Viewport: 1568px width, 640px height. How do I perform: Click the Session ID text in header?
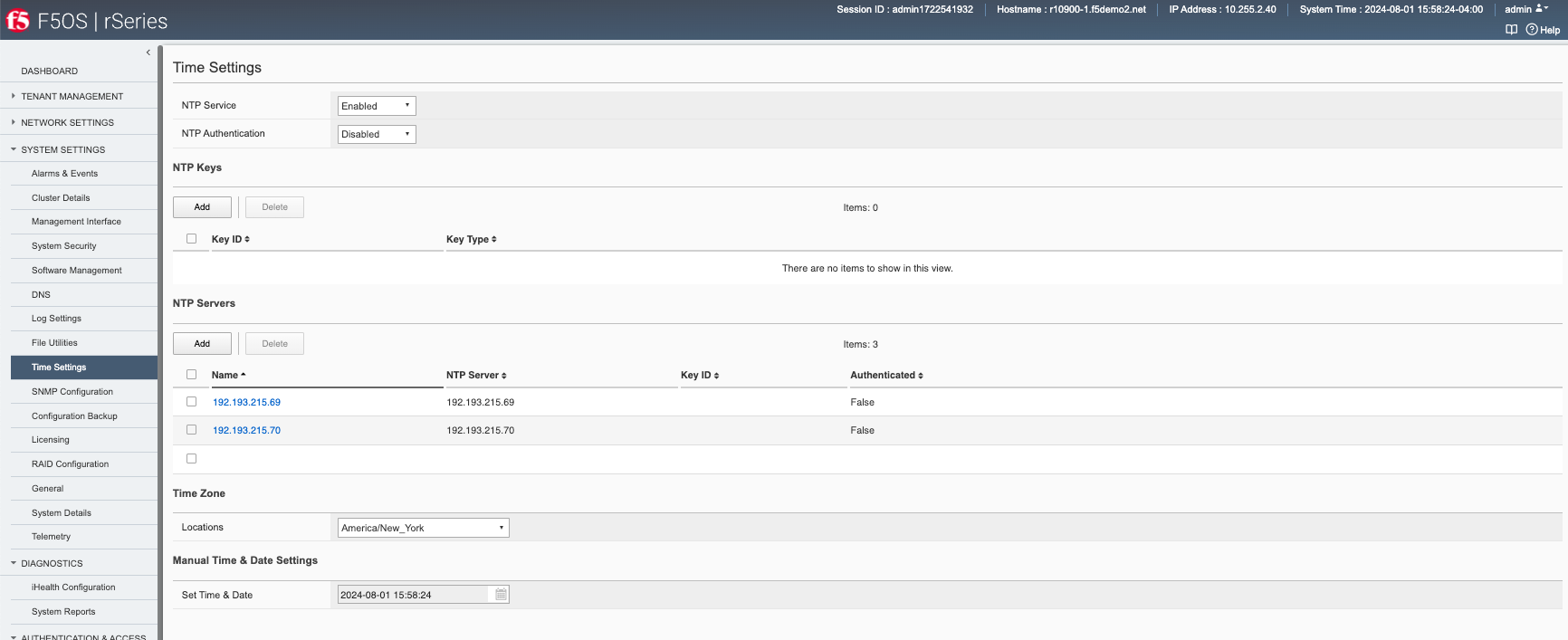coord(904,9)
